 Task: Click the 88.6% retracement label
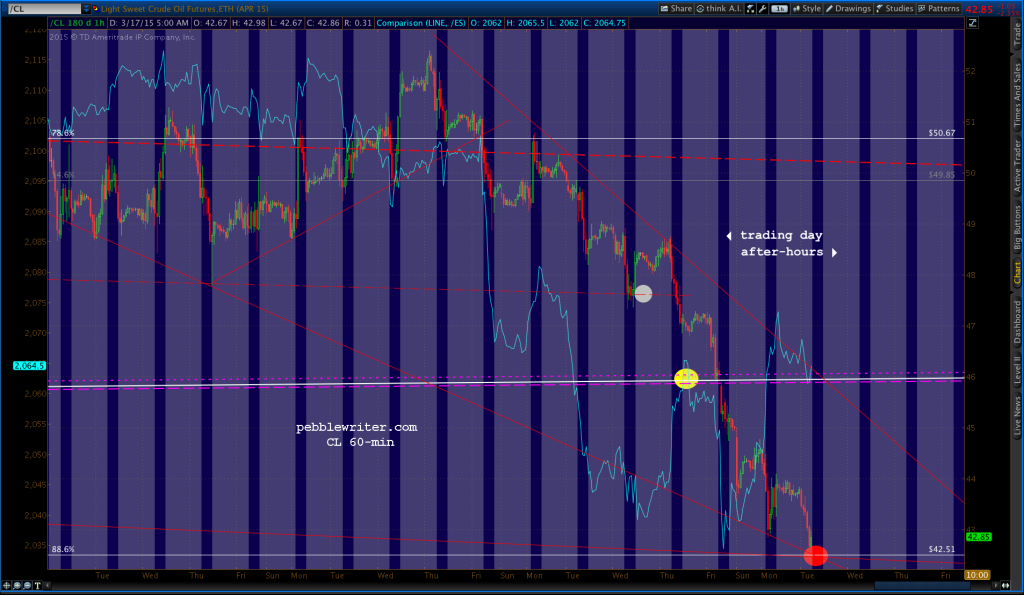point(63,549)
